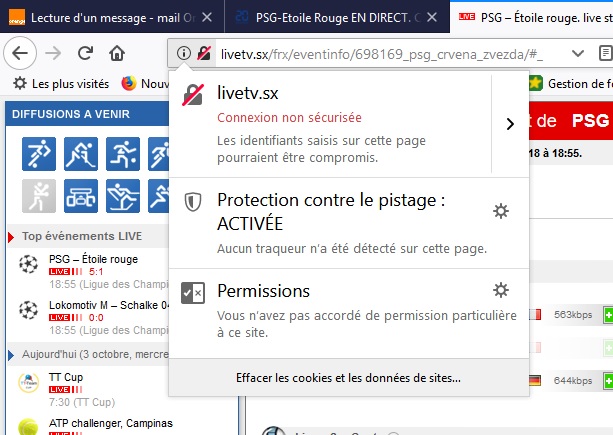Click the Permissions checkbox-style icon
Screen dimensions: 613x435
point(193,293)
